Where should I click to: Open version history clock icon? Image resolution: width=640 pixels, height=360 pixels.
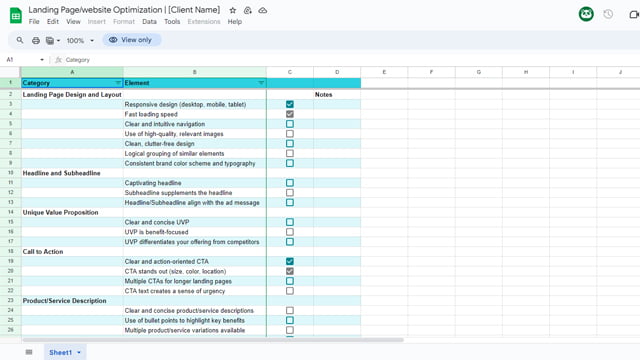[x=608, y=14]
